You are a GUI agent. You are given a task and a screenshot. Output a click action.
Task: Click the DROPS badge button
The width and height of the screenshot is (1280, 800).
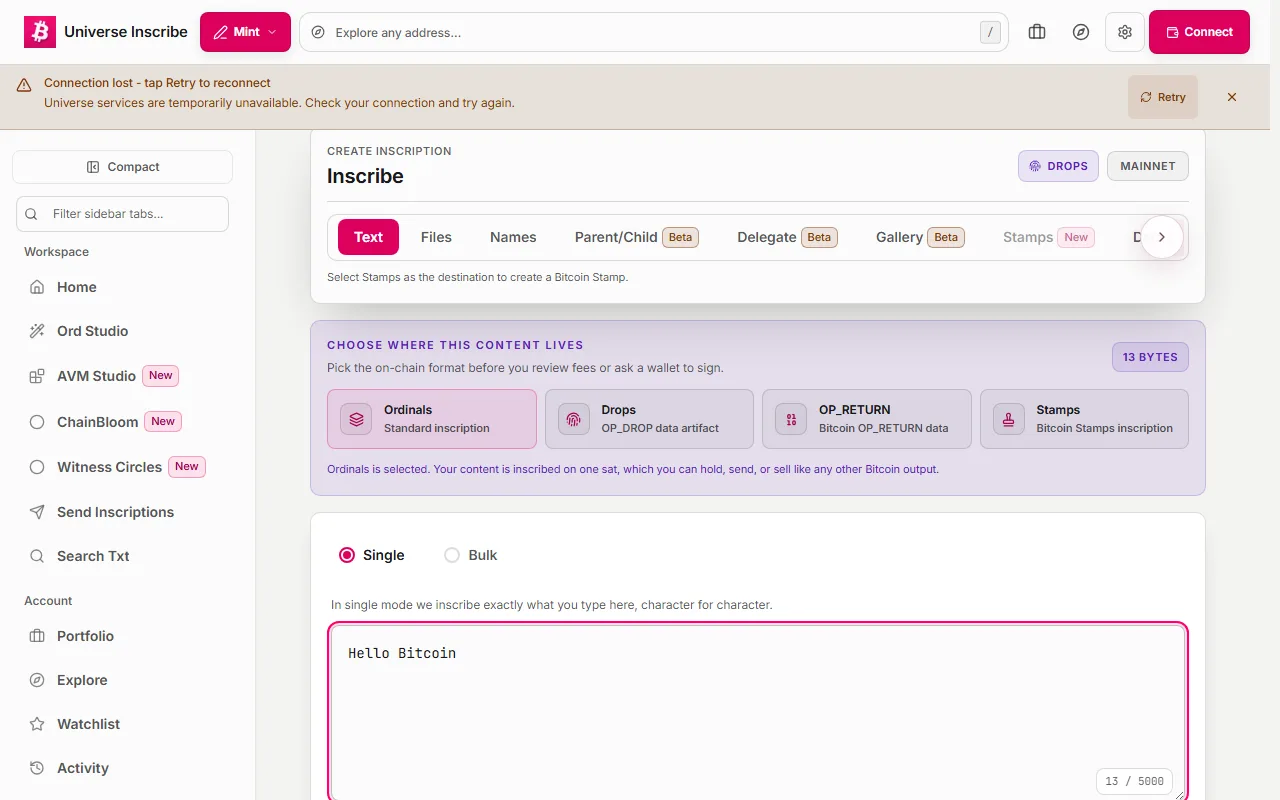click(1058, 166)
